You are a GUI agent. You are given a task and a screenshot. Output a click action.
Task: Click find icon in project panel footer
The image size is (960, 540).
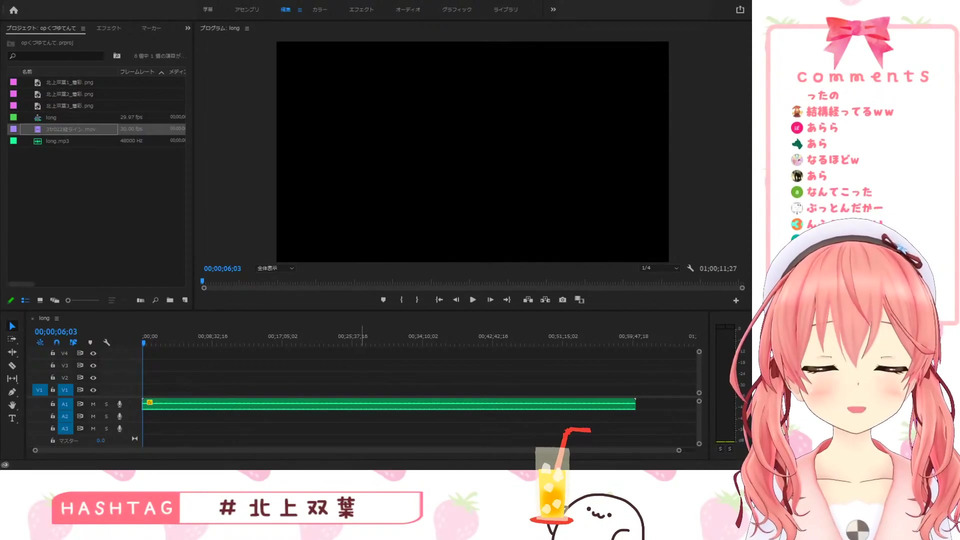(x=156, y=300)
